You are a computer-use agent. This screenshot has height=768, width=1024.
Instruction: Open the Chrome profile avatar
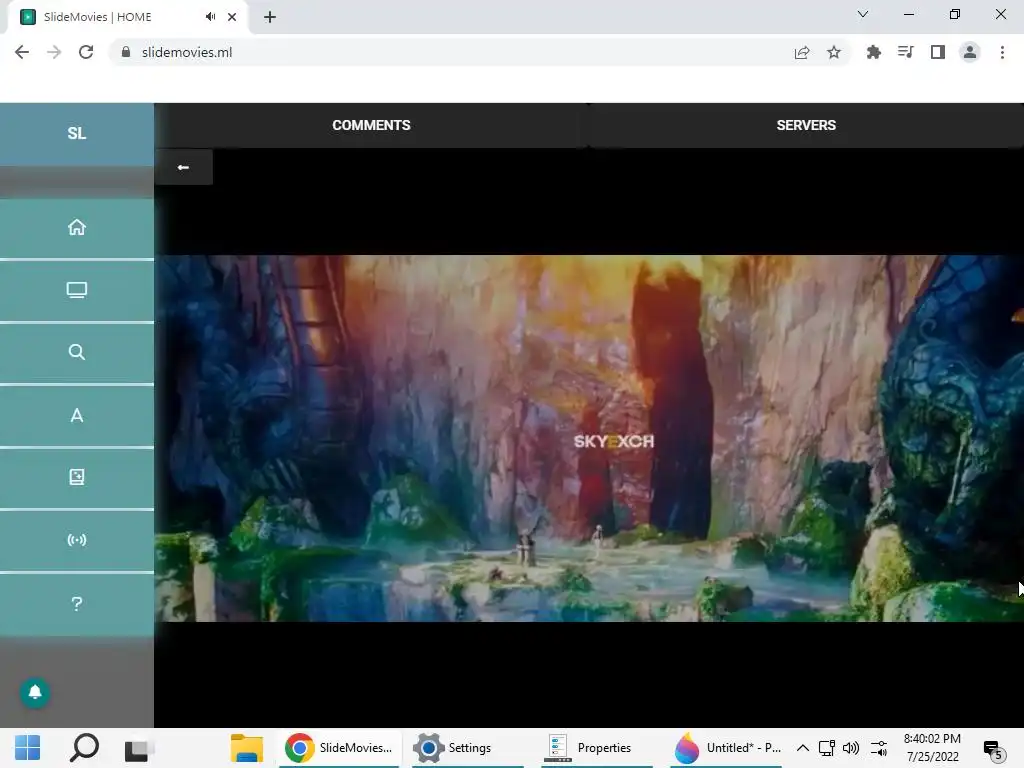click(970, 52)
